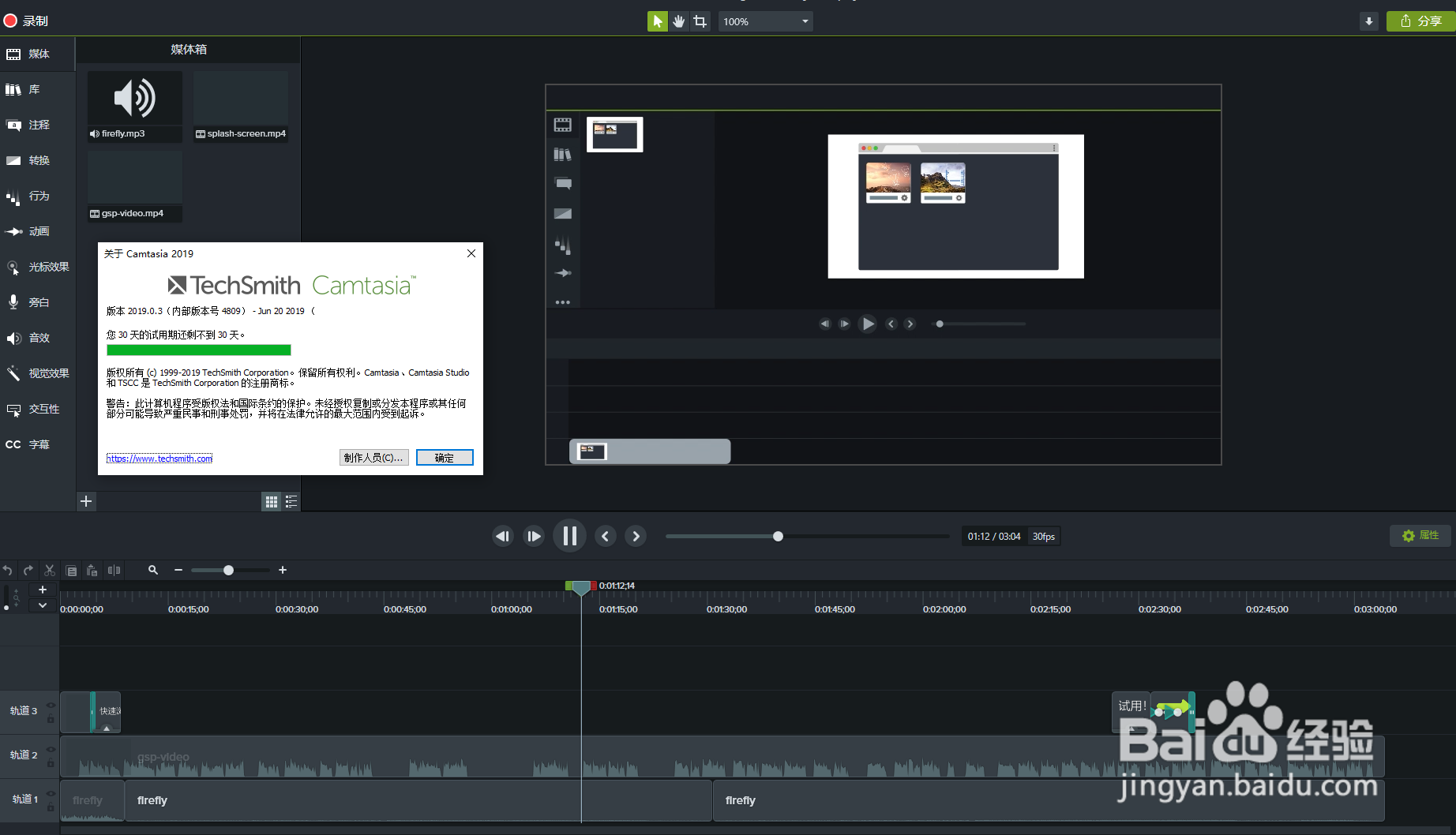Image resolution: width=1456 pixels, height=835 pixels.
Task: Click the red Record button
Action: [x=26, y=21]
